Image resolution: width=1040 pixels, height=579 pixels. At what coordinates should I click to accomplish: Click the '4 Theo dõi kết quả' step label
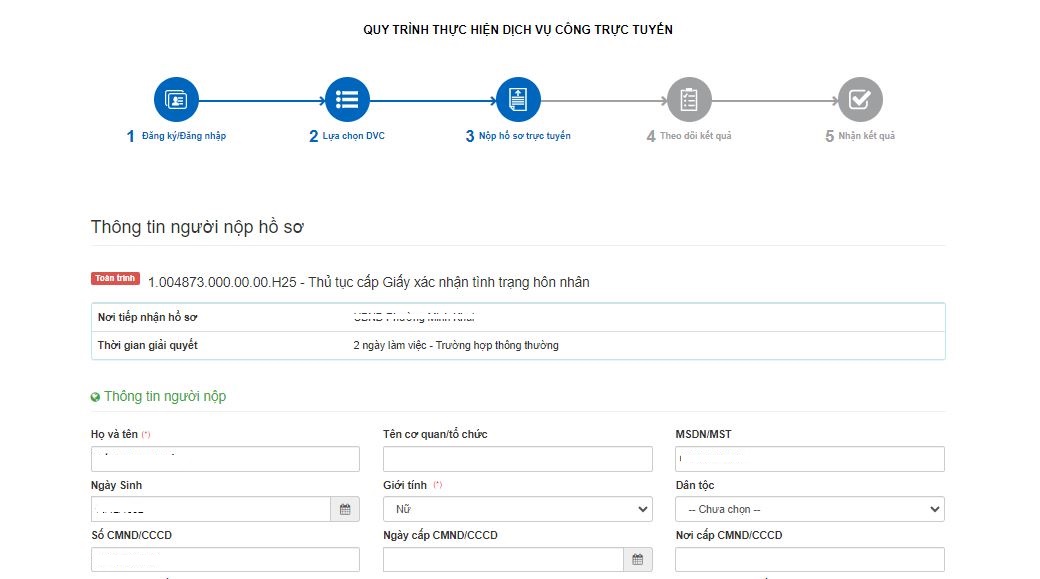[688, 135]
